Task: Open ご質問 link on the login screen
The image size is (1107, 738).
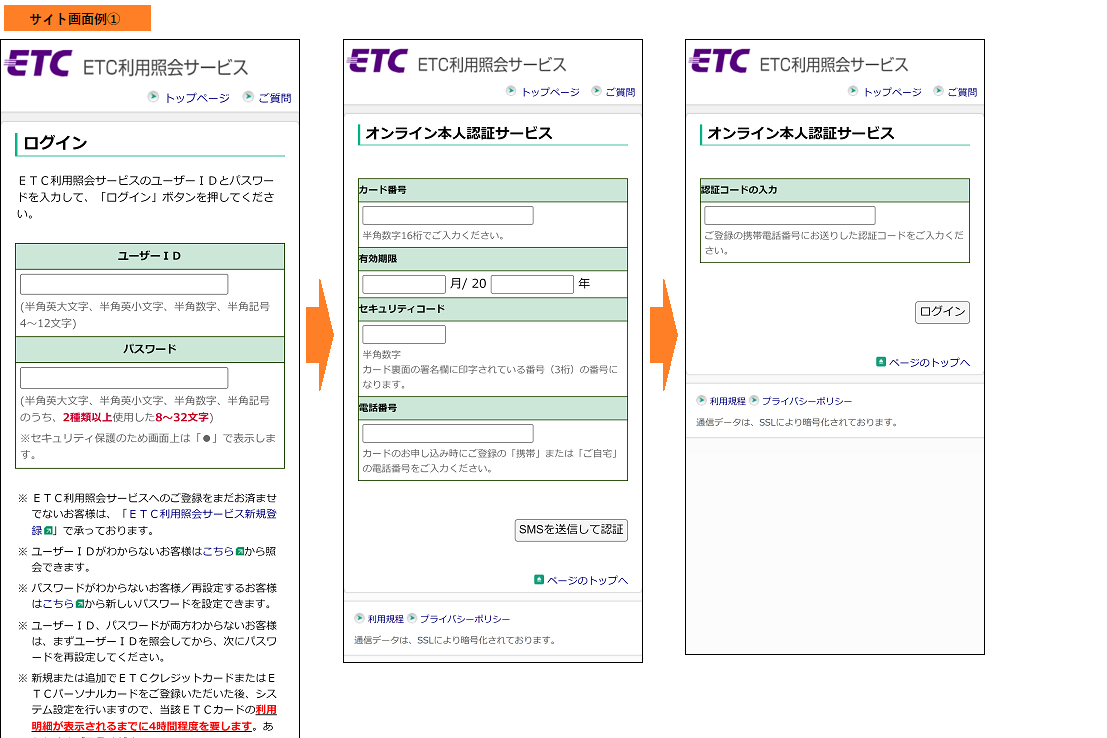Action: (x=275, y=97)
